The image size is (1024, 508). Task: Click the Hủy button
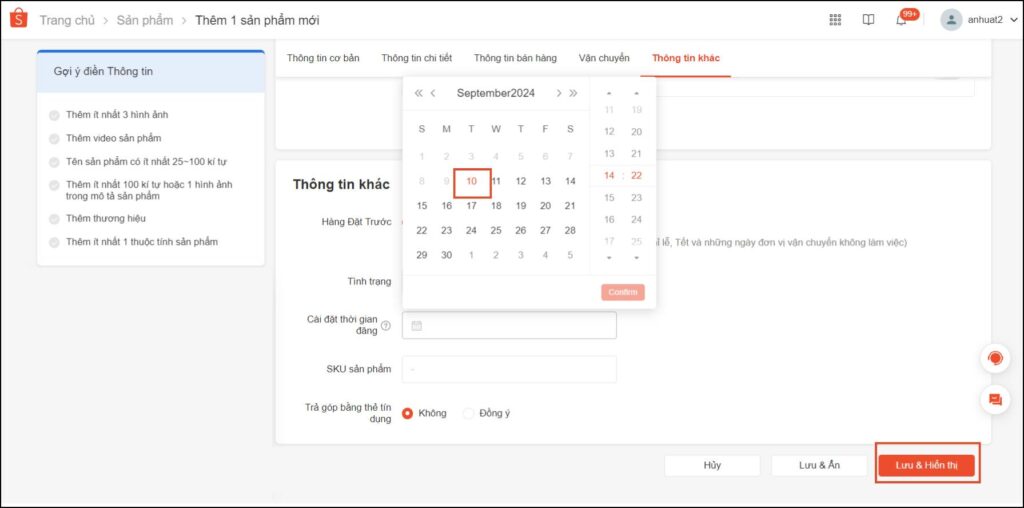(712, 465)
